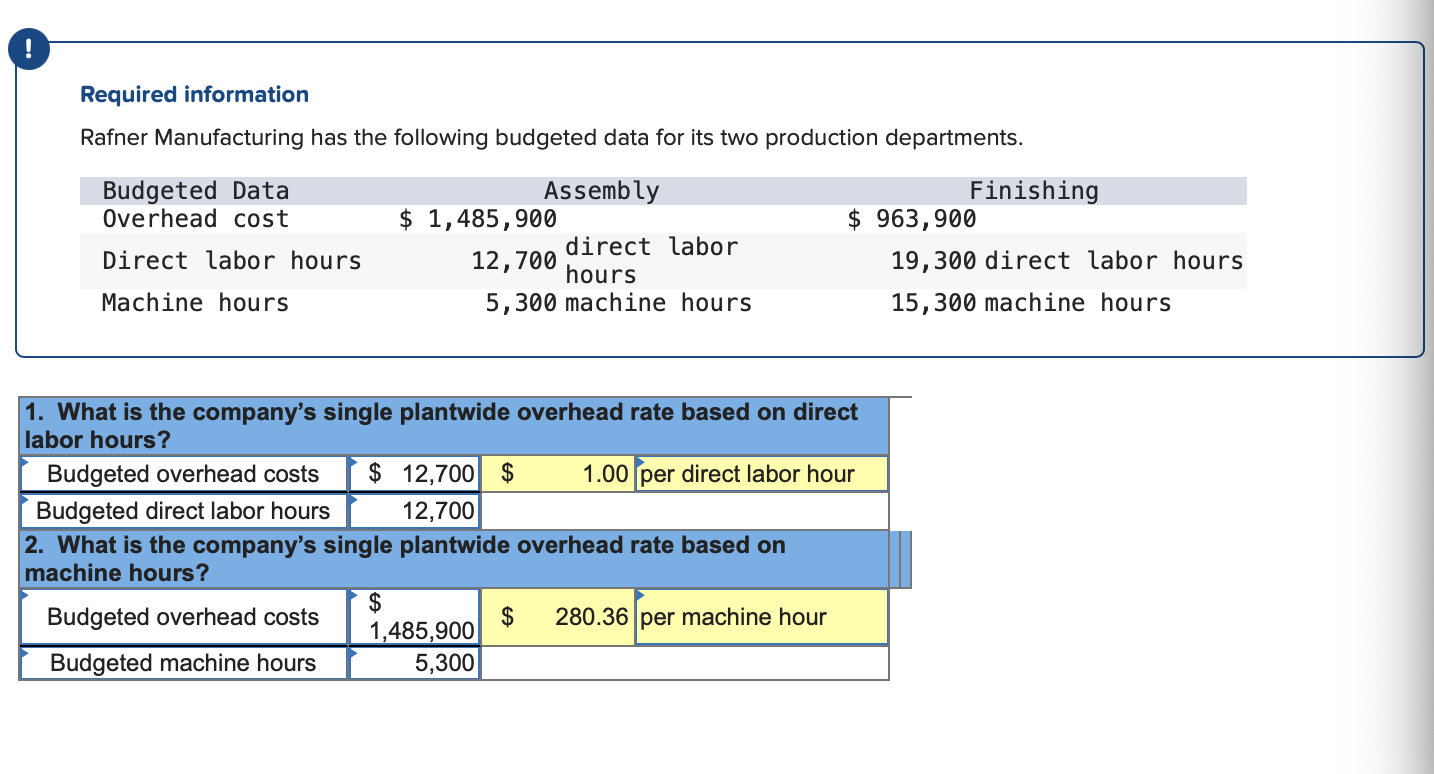Select the 'Budgeted overhead costs' label cell
This screenshot has width=1434, height=774.
pyautogui.click(x=183, y=474)
